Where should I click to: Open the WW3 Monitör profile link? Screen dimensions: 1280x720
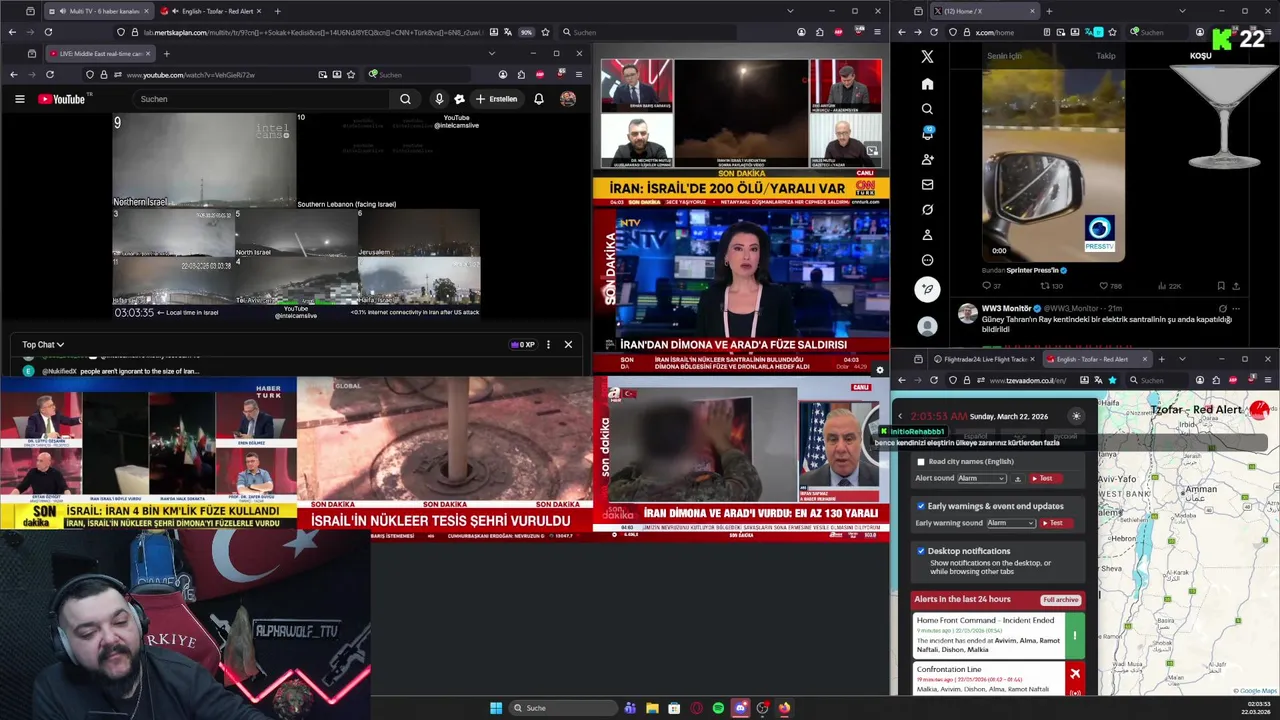click(1007, 308)
